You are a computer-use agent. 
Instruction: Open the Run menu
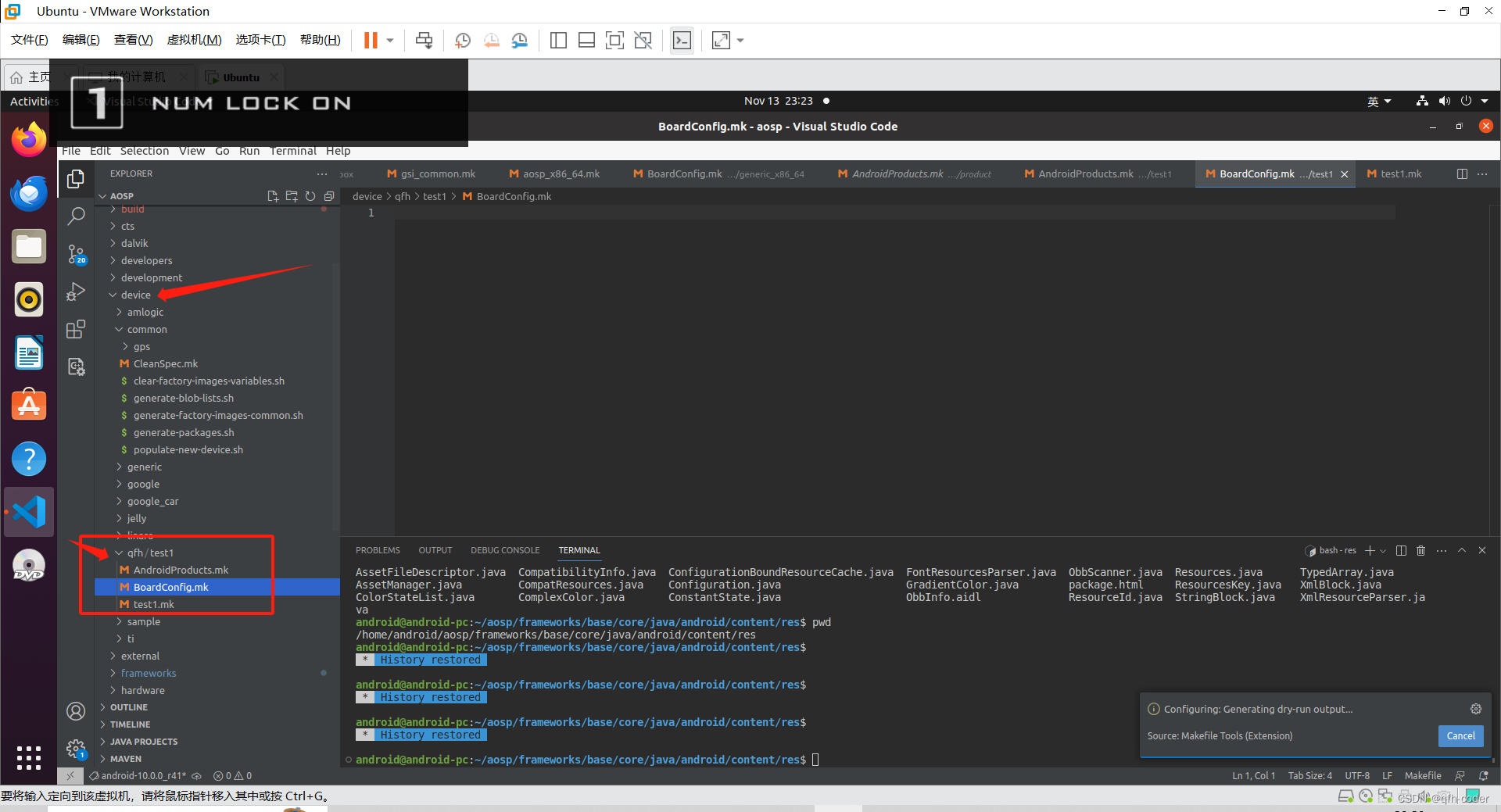pyautogui.click(x=249, y=151)
